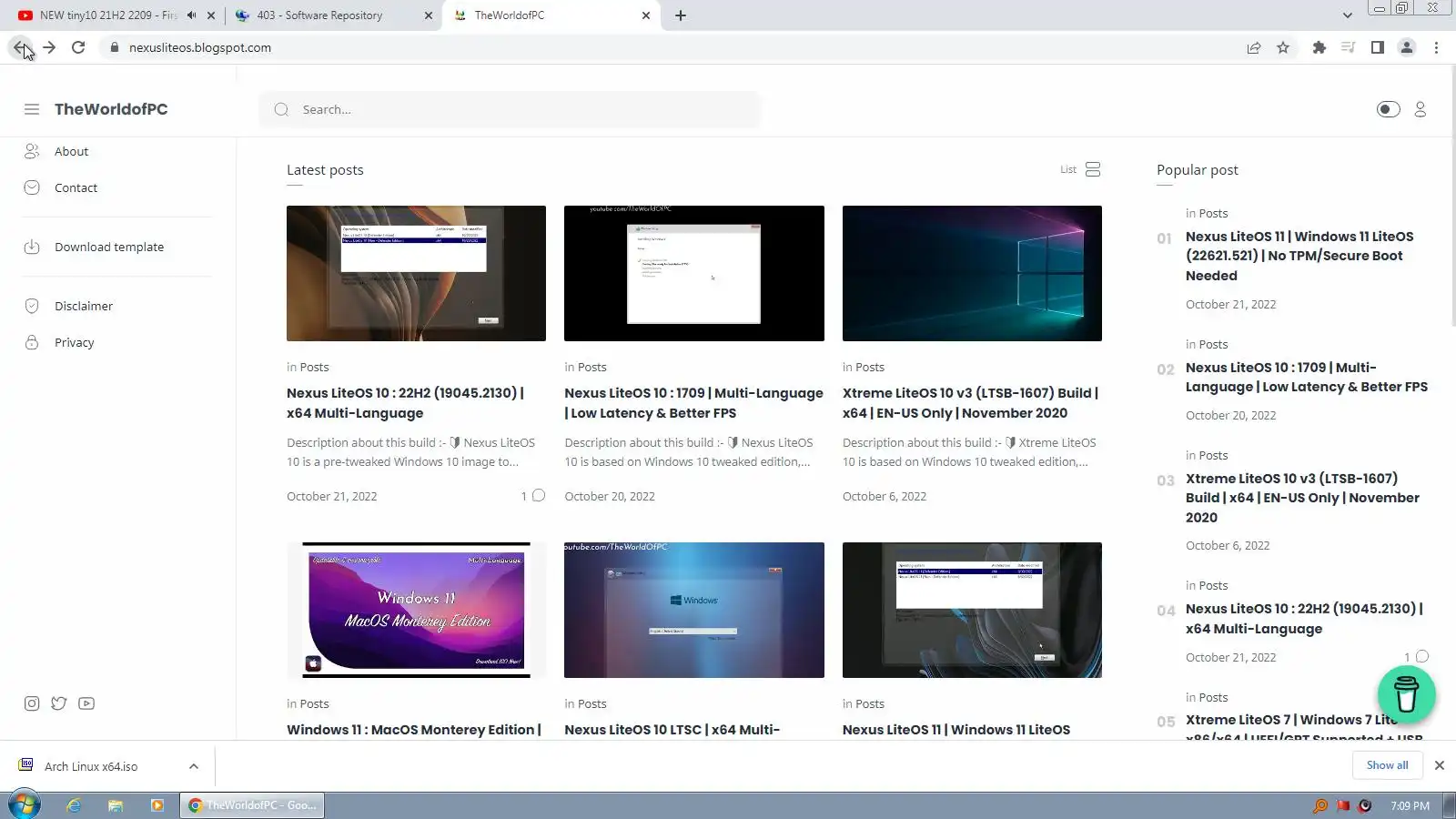Open Xtreme LiteOS 10 v3 thumbnail in Latest posts
The width and height of the screenshot is (1456, 819).
point(972,273)
